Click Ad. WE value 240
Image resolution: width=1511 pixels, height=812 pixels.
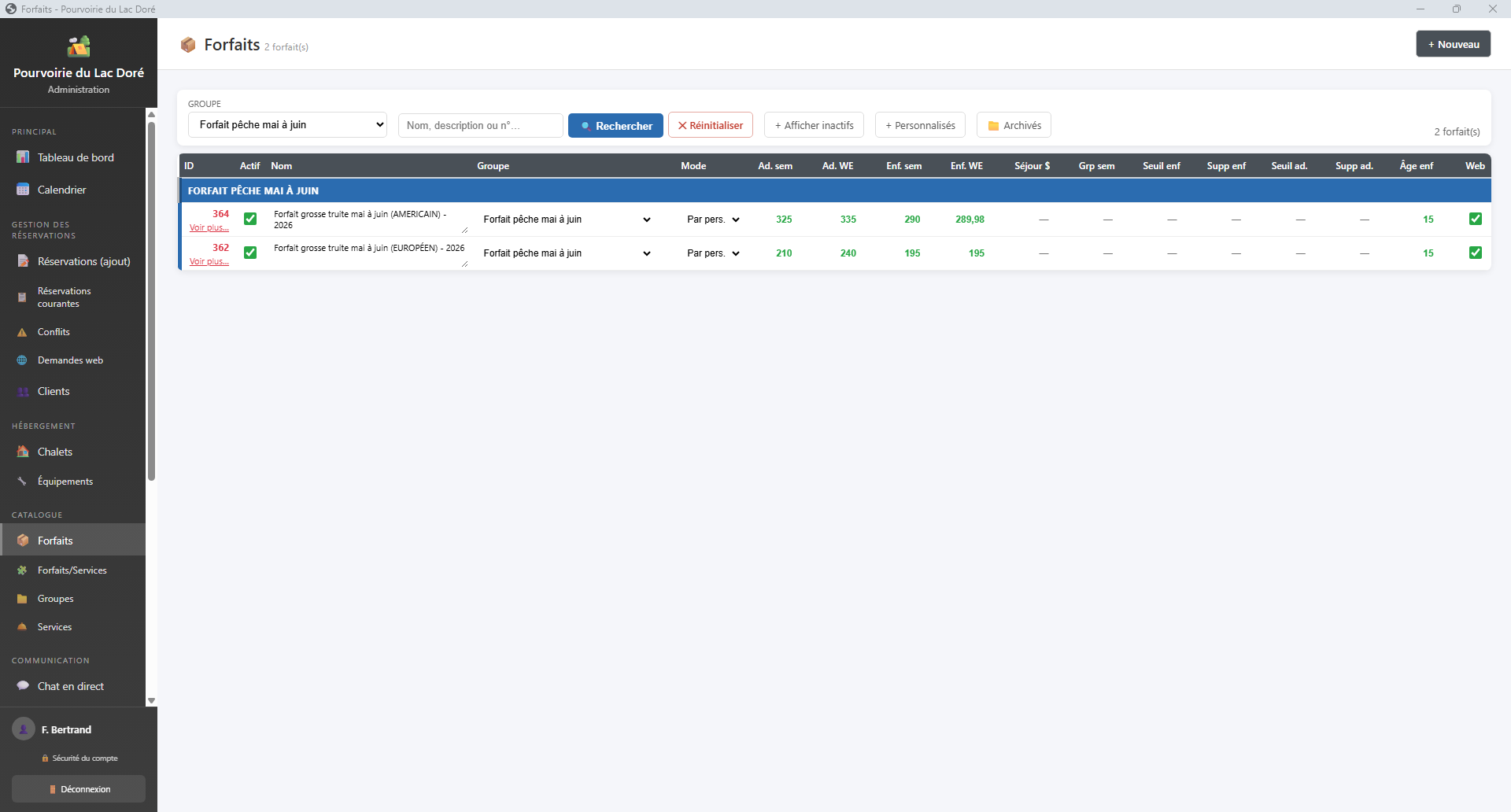pos(848,253)
